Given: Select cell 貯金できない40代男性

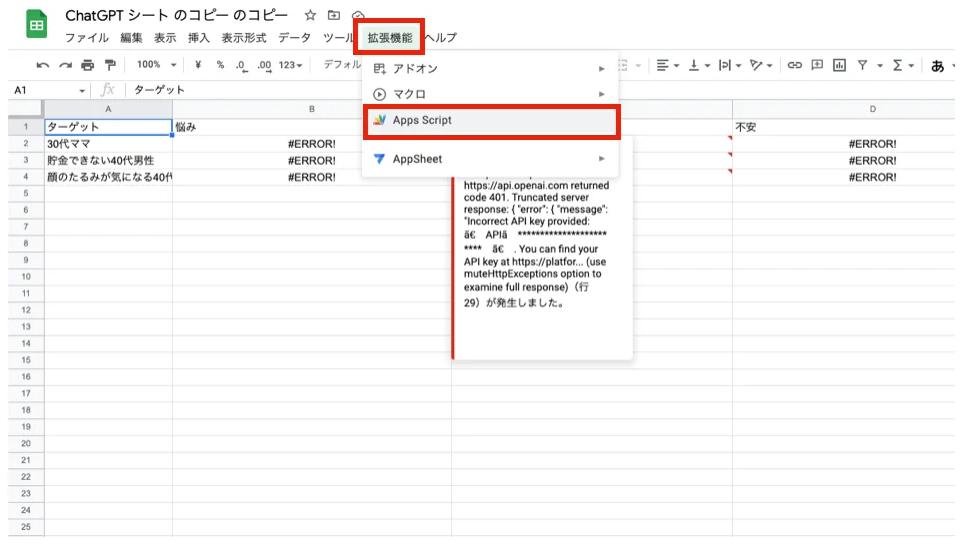Looking at the screenshot, I should [x=108, y=161].
